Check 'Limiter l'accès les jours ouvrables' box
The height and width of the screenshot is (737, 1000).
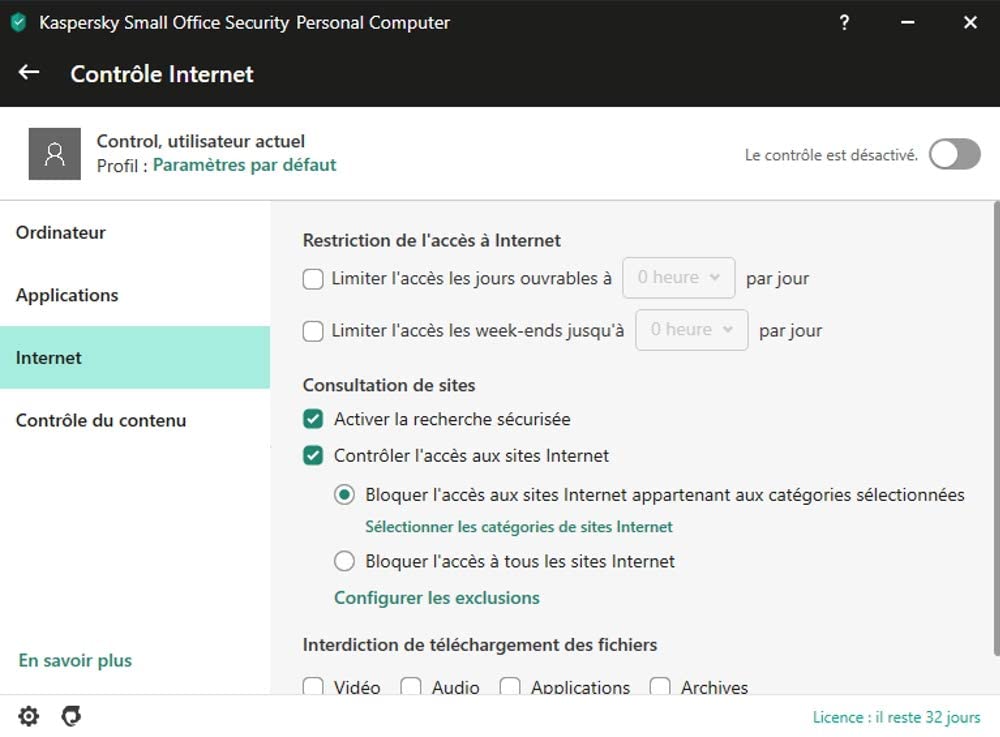tap(313, 279)
